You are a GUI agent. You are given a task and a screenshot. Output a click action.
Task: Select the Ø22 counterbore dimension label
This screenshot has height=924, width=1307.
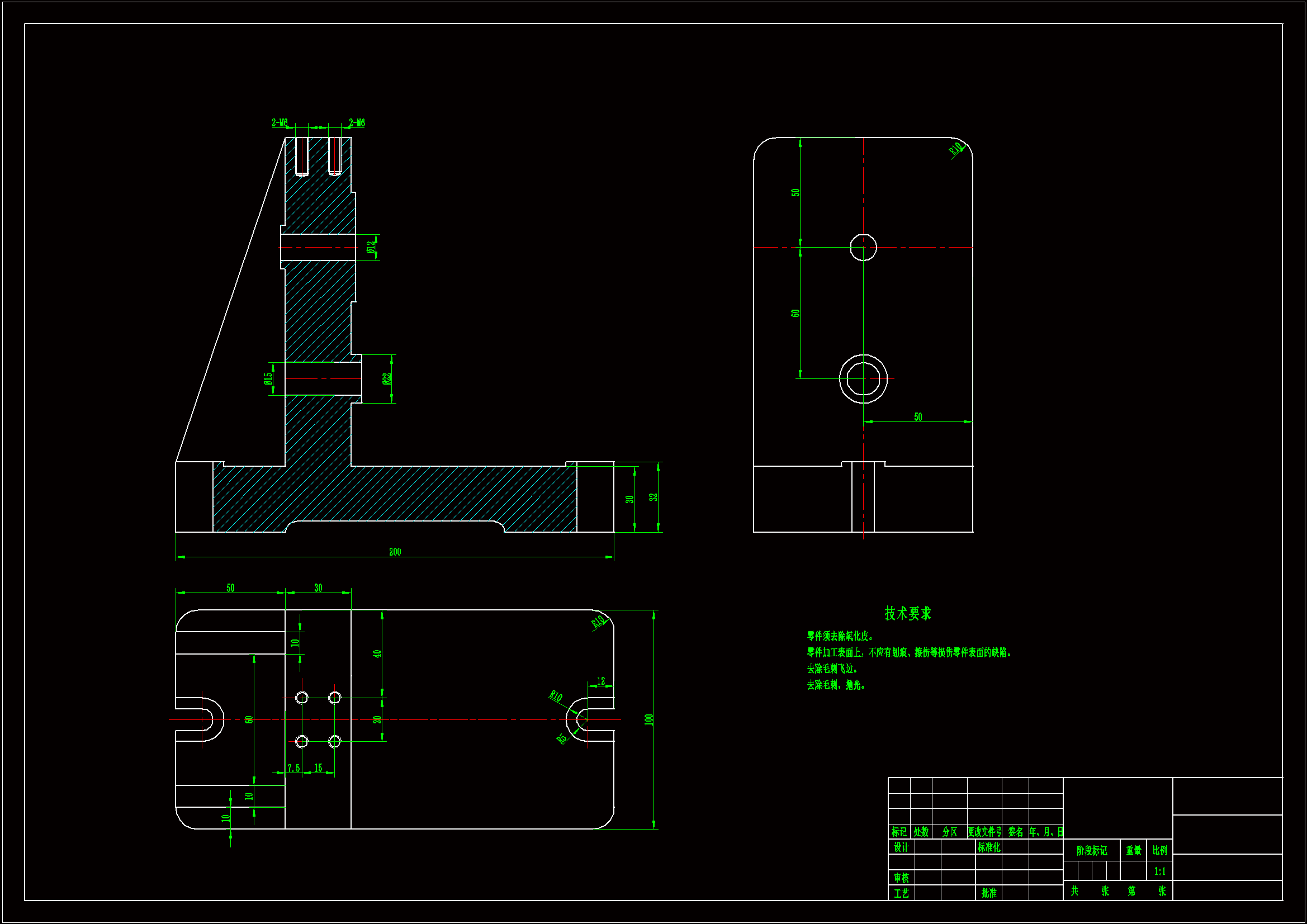pyautogui.click(x=386, y=378)
